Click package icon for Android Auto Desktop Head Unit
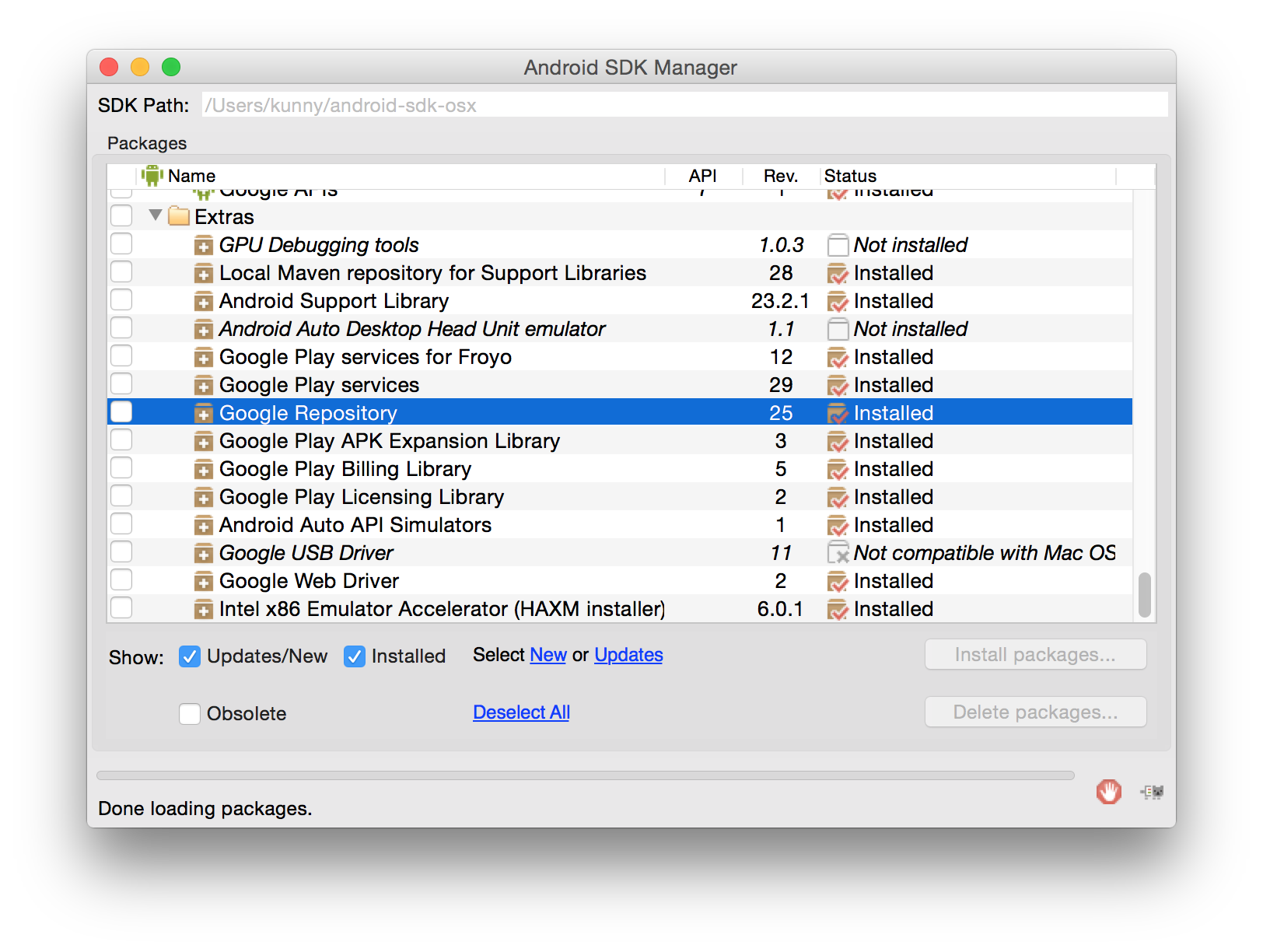This screenshot has width=1263, height=952. [x=203, y=330]
